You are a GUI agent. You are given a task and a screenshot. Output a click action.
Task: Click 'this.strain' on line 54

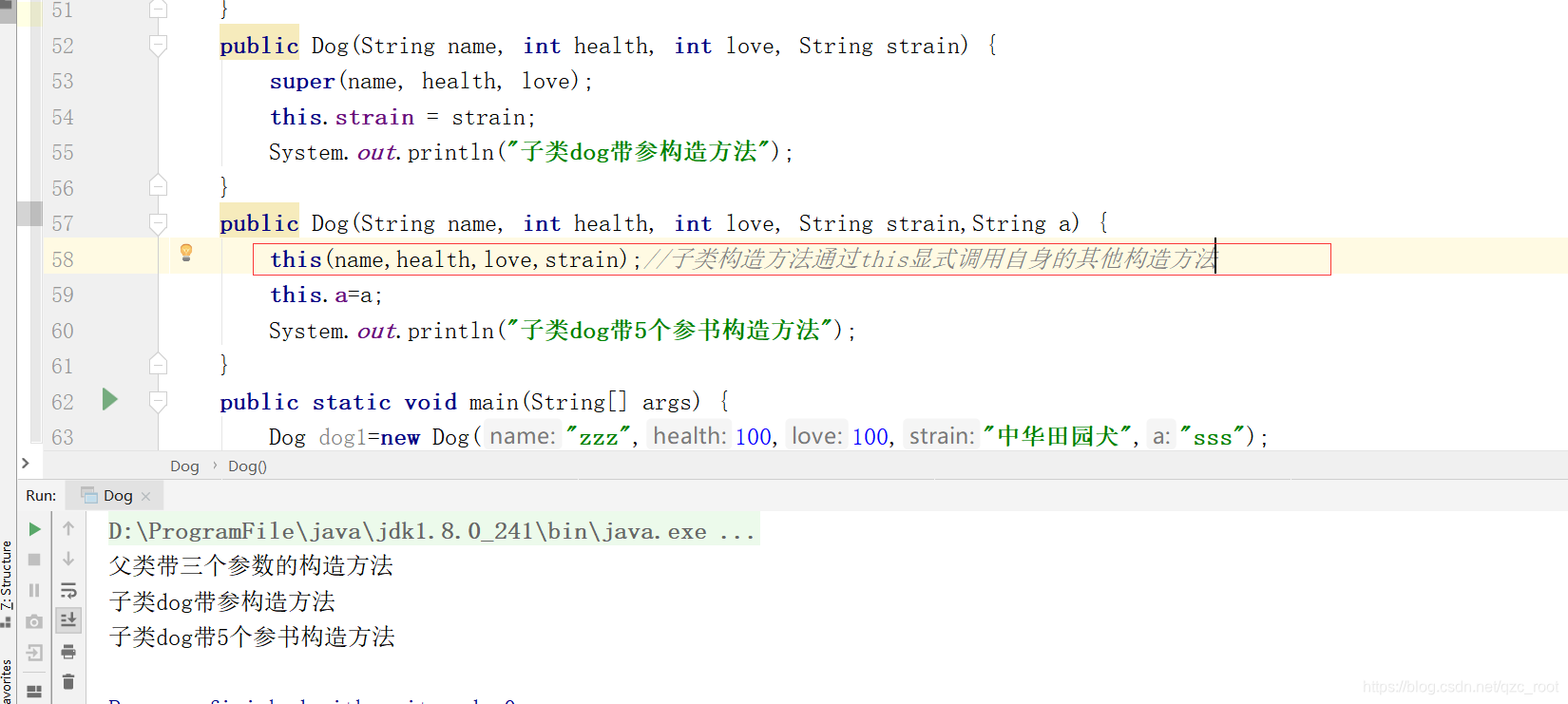coord(342,117)
